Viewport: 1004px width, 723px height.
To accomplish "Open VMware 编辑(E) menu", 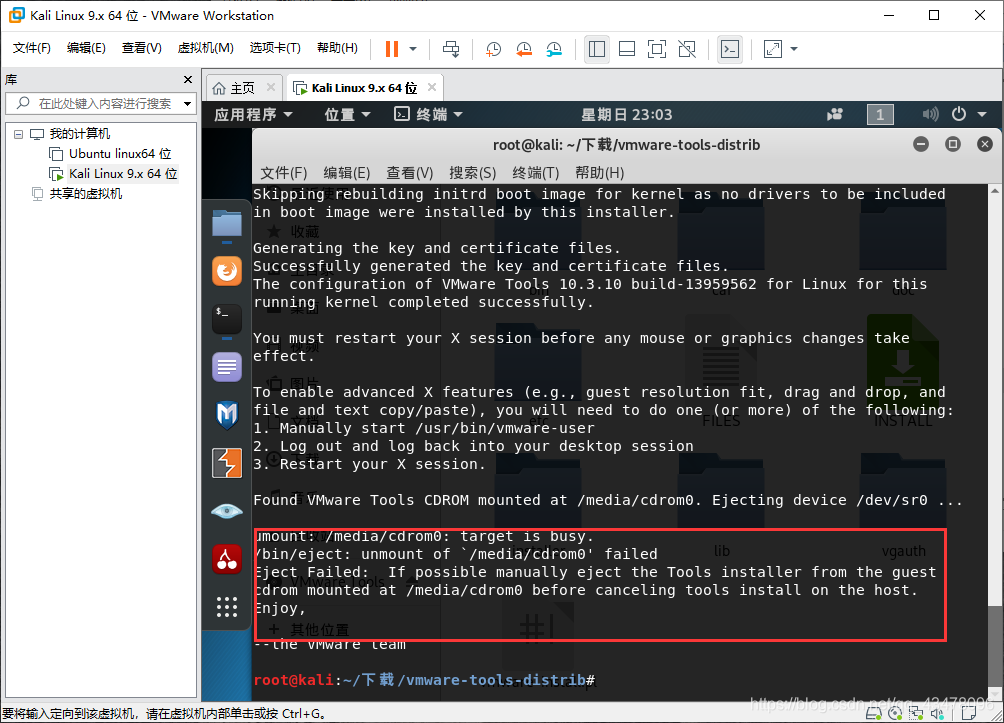I will click(86, 48).
